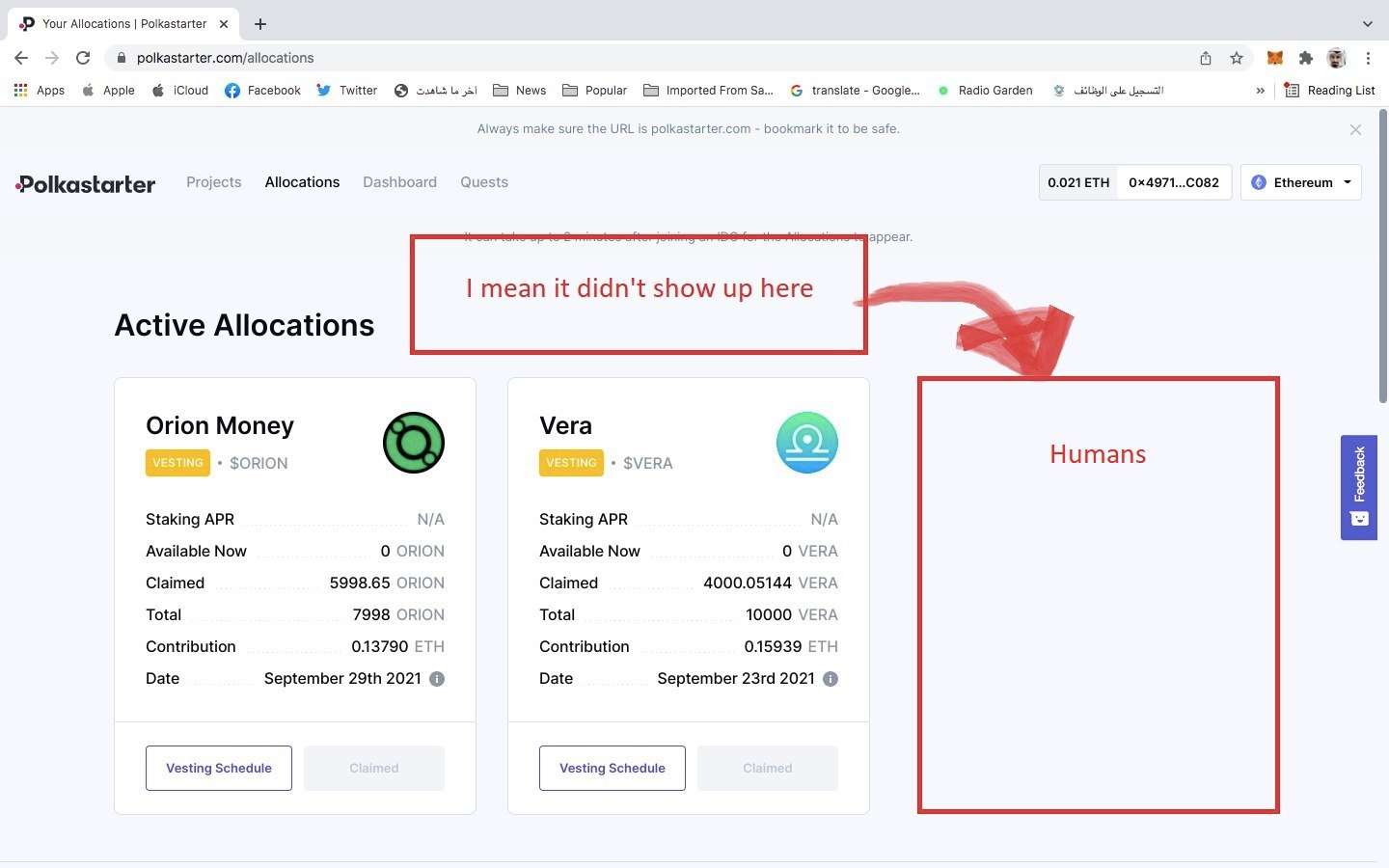Click the $ORION ticker text
This screenshot has width=1389, height=868.
coord(259,463)
